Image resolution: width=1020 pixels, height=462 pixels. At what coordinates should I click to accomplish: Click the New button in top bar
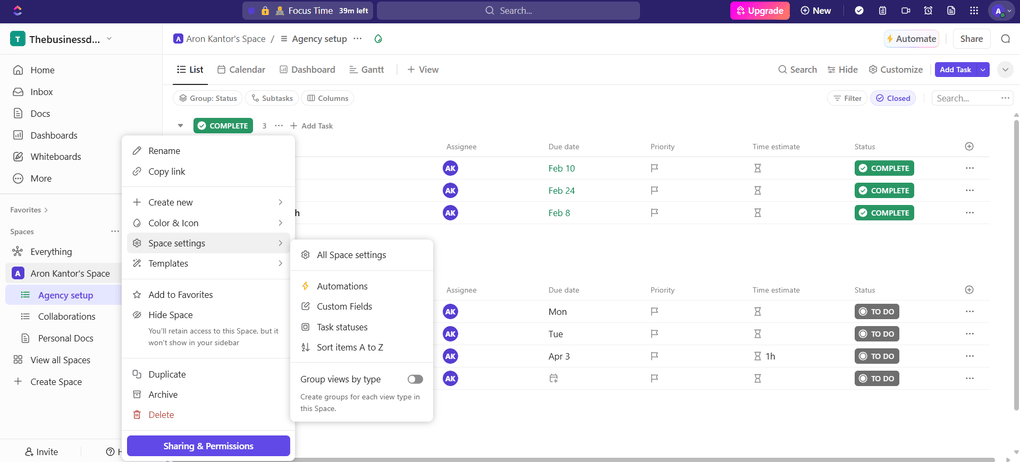tap(816, 10)
